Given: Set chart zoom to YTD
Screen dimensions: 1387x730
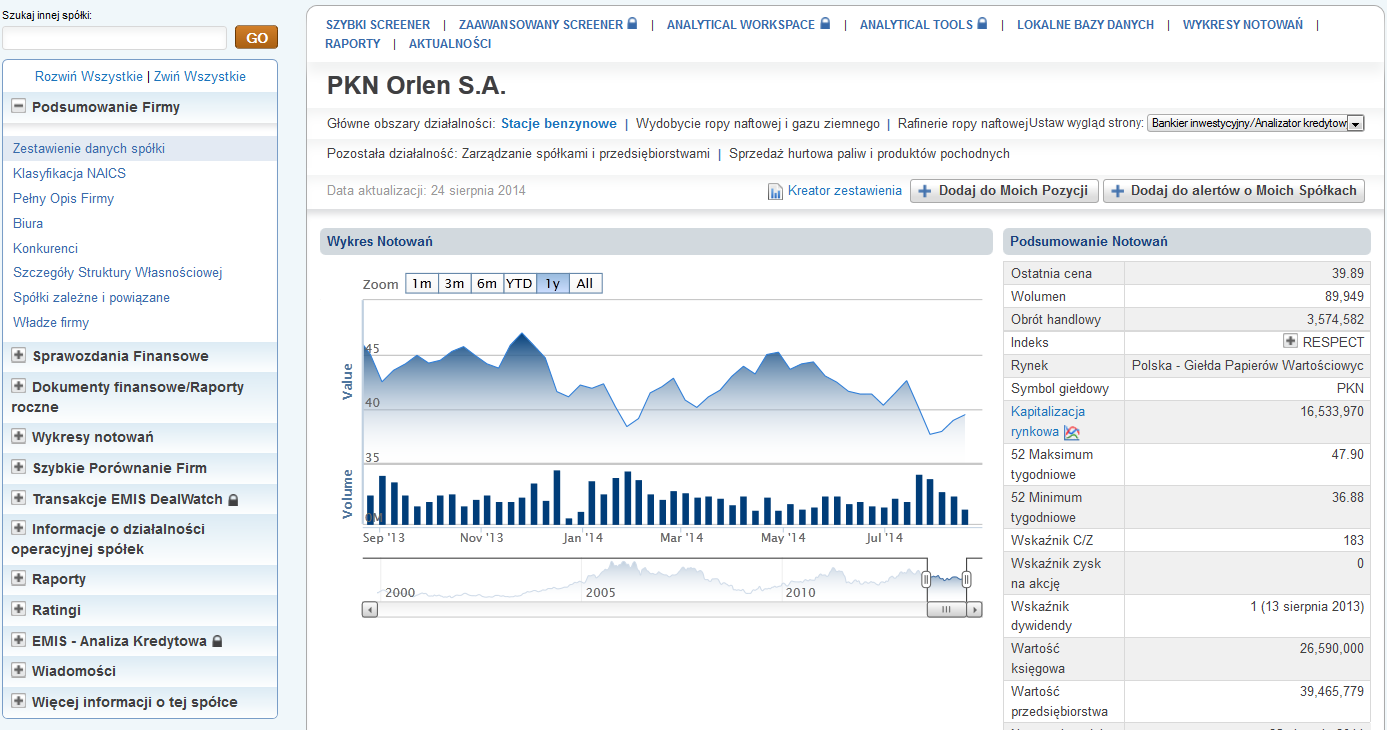Looking at the screenshot, I should point(519,283).
